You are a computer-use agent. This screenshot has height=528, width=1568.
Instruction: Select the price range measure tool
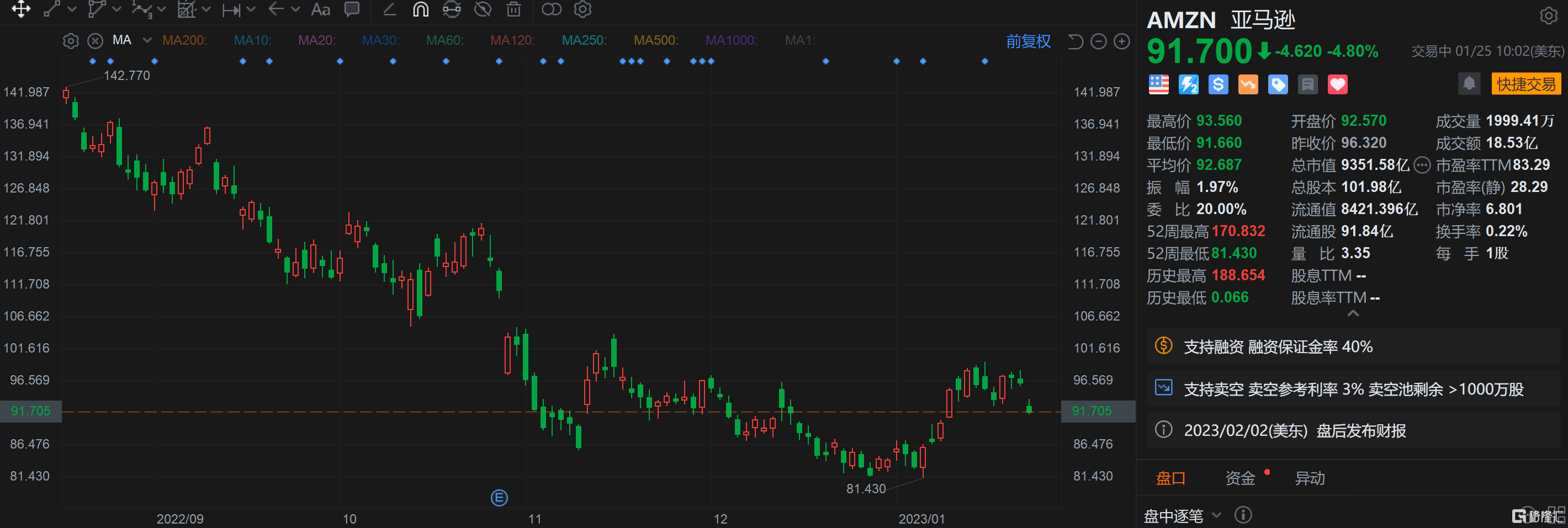231,10
